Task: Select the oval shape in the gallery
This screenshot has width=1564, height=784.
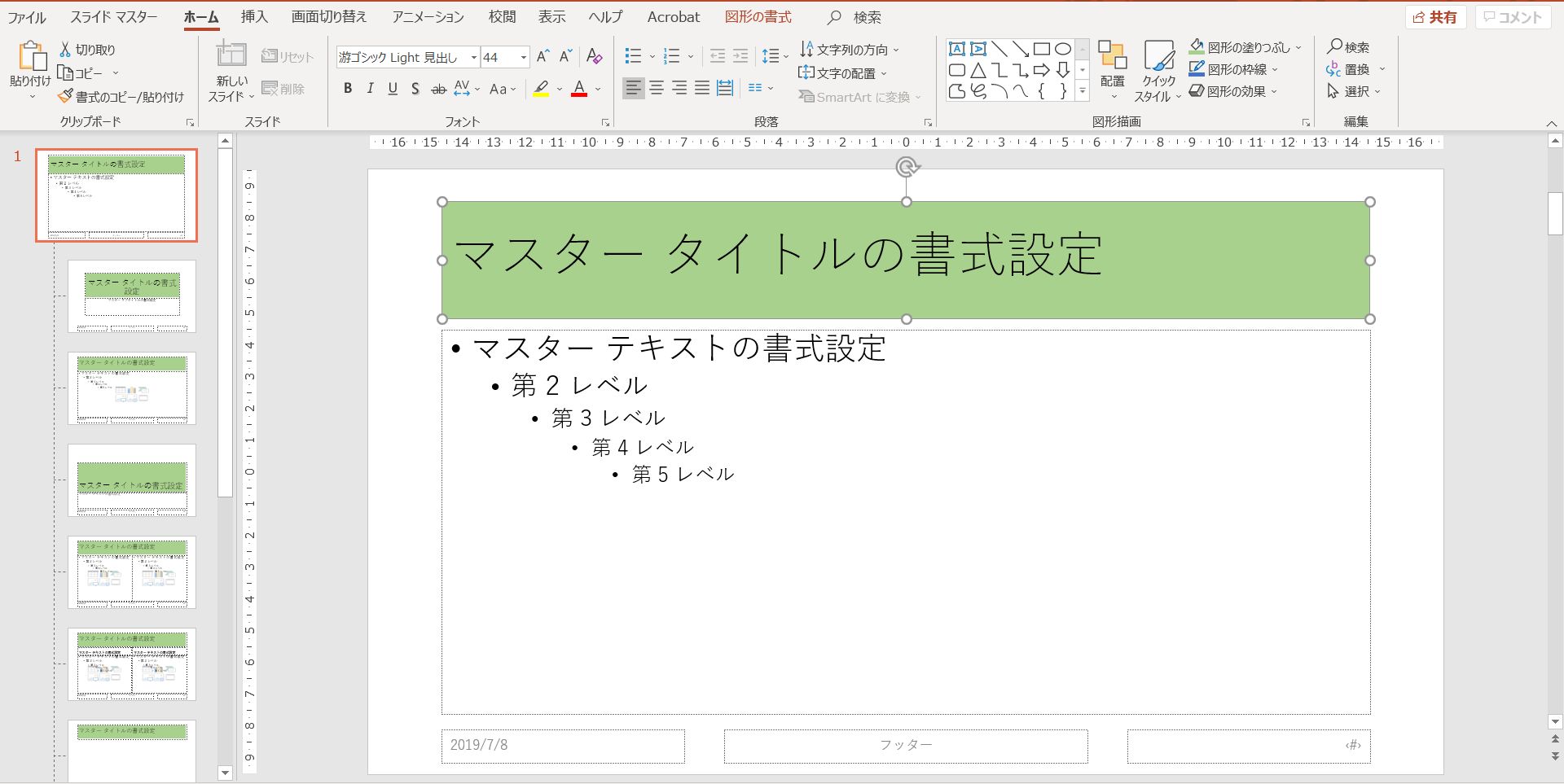Action: tap(1061, 48)
